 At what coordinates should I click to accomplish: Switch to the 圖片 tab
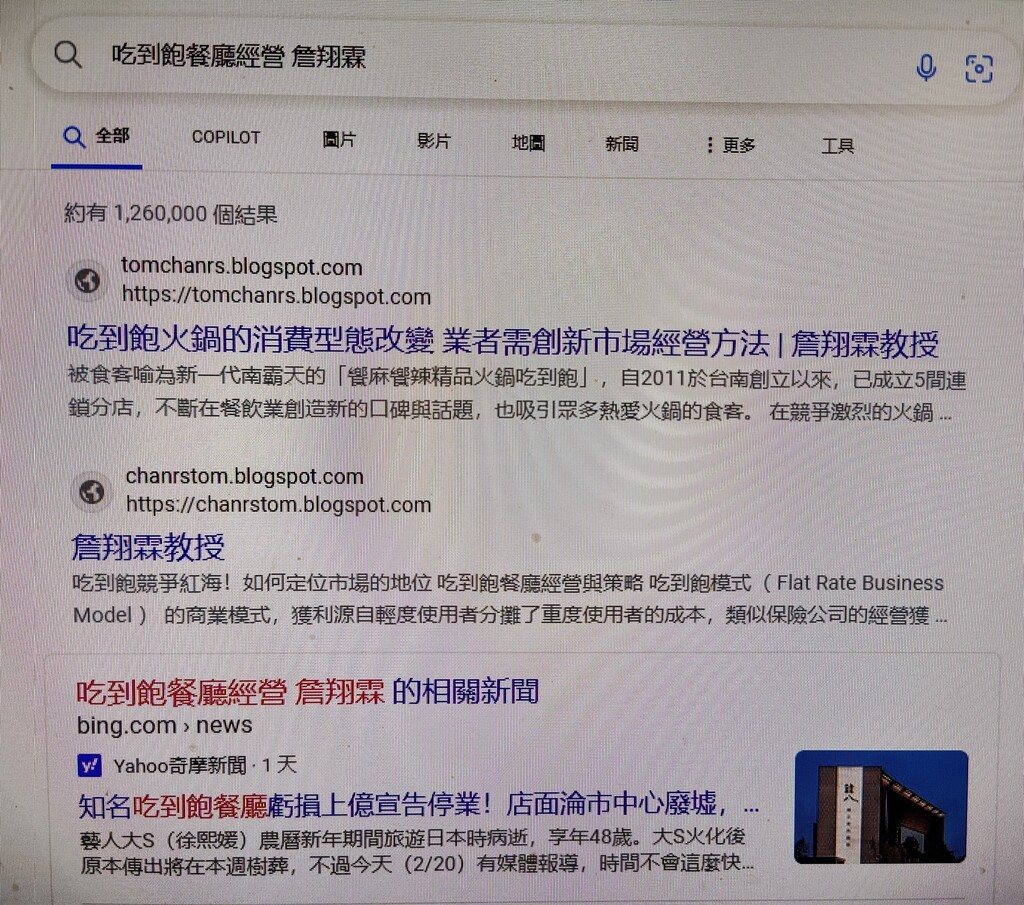pyautogui.click(x=340, y=140)
